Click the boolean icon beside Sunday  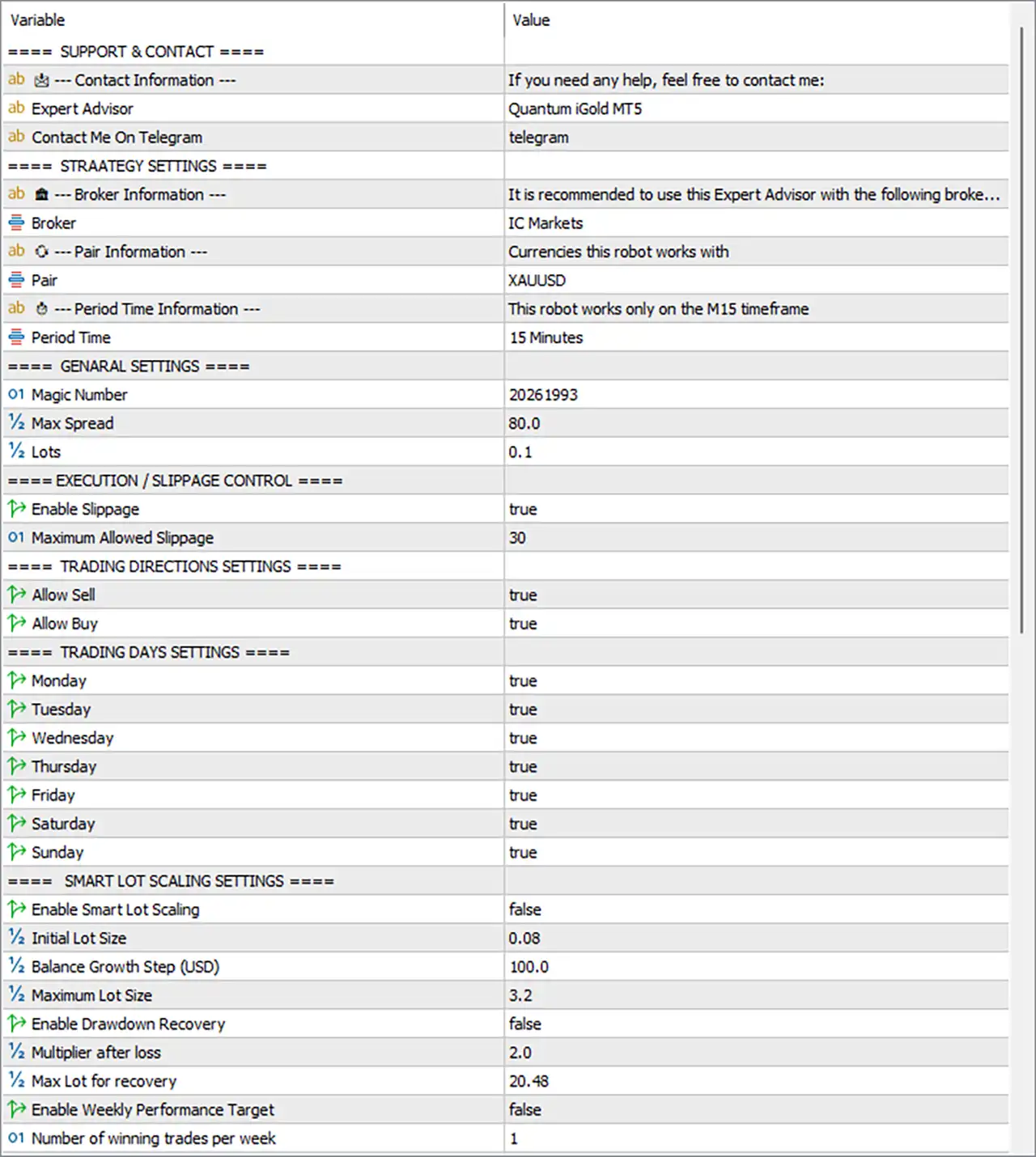tap(16, 852)
